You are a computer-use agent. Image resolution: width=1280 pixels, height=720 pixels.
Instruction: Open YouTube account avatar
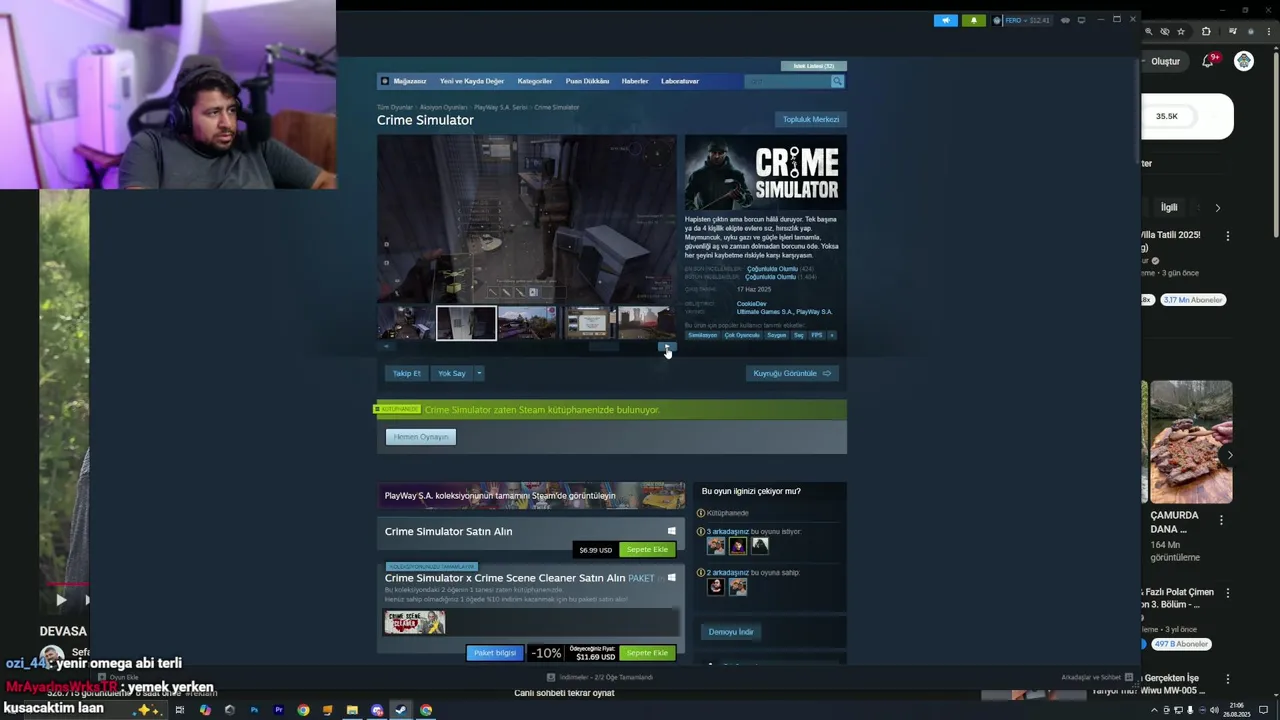(1244, 61)
